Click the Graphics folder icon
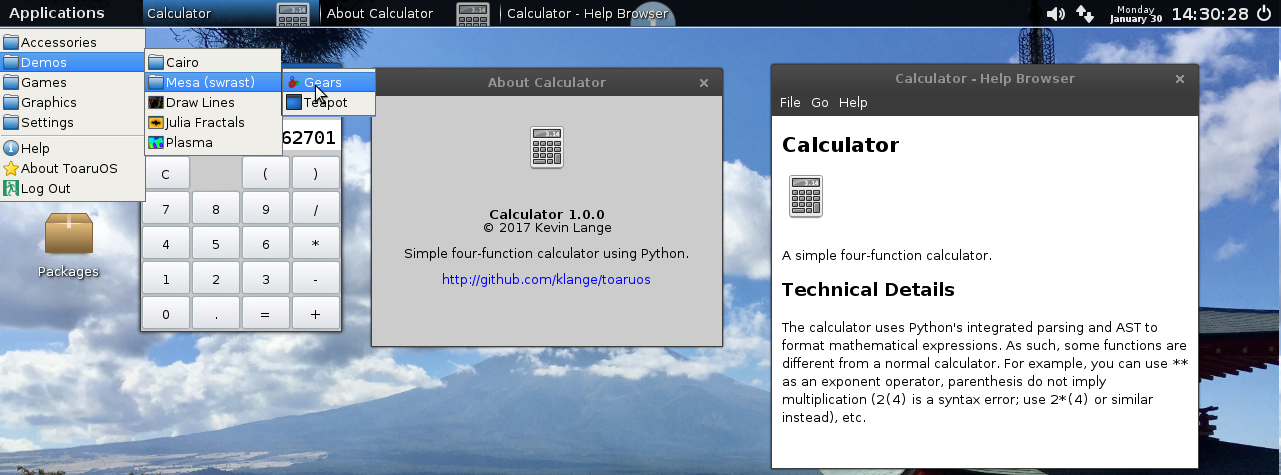Viewport: 1281px width, 475px height. click(11, 102)
